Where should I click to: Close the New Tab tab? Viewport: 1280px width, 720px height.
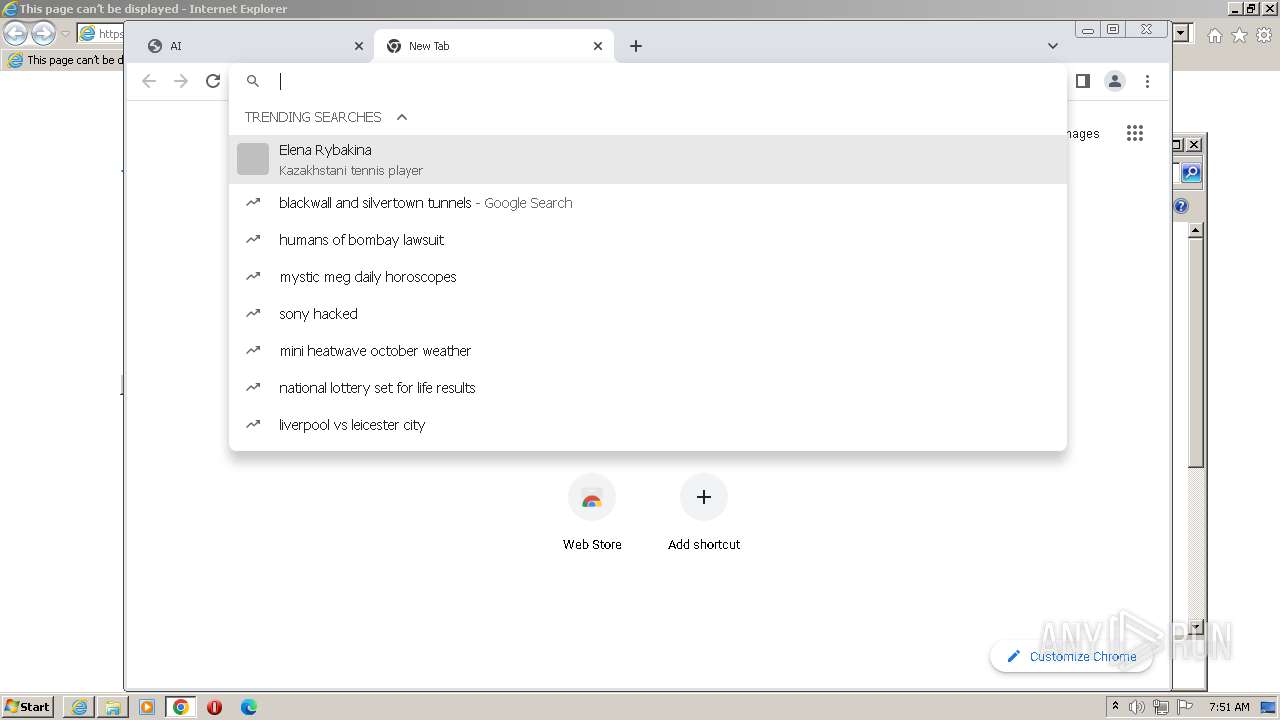coord(598,46)
